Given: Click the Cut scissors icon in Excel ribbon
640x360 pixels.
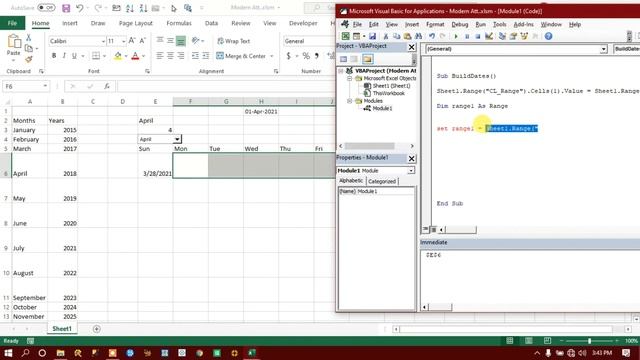Looking at the screenshot, I should point(29,38).
